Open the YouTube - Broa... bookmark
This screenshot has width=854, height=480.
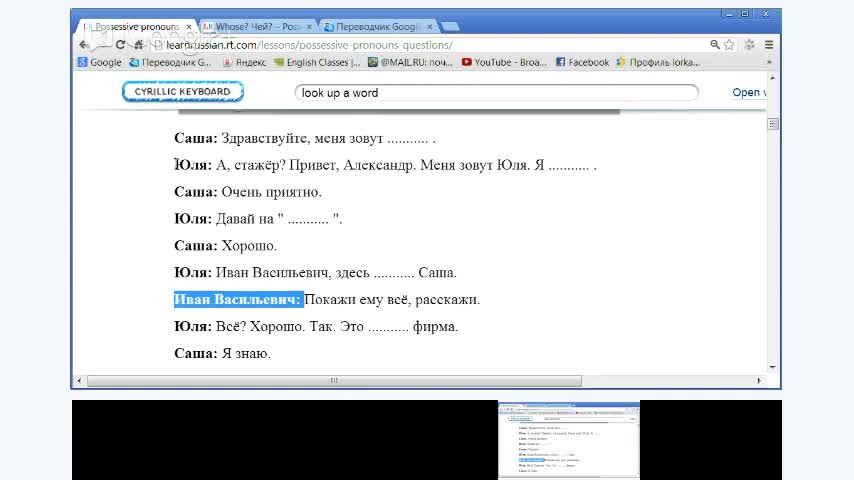coord(504,62)
